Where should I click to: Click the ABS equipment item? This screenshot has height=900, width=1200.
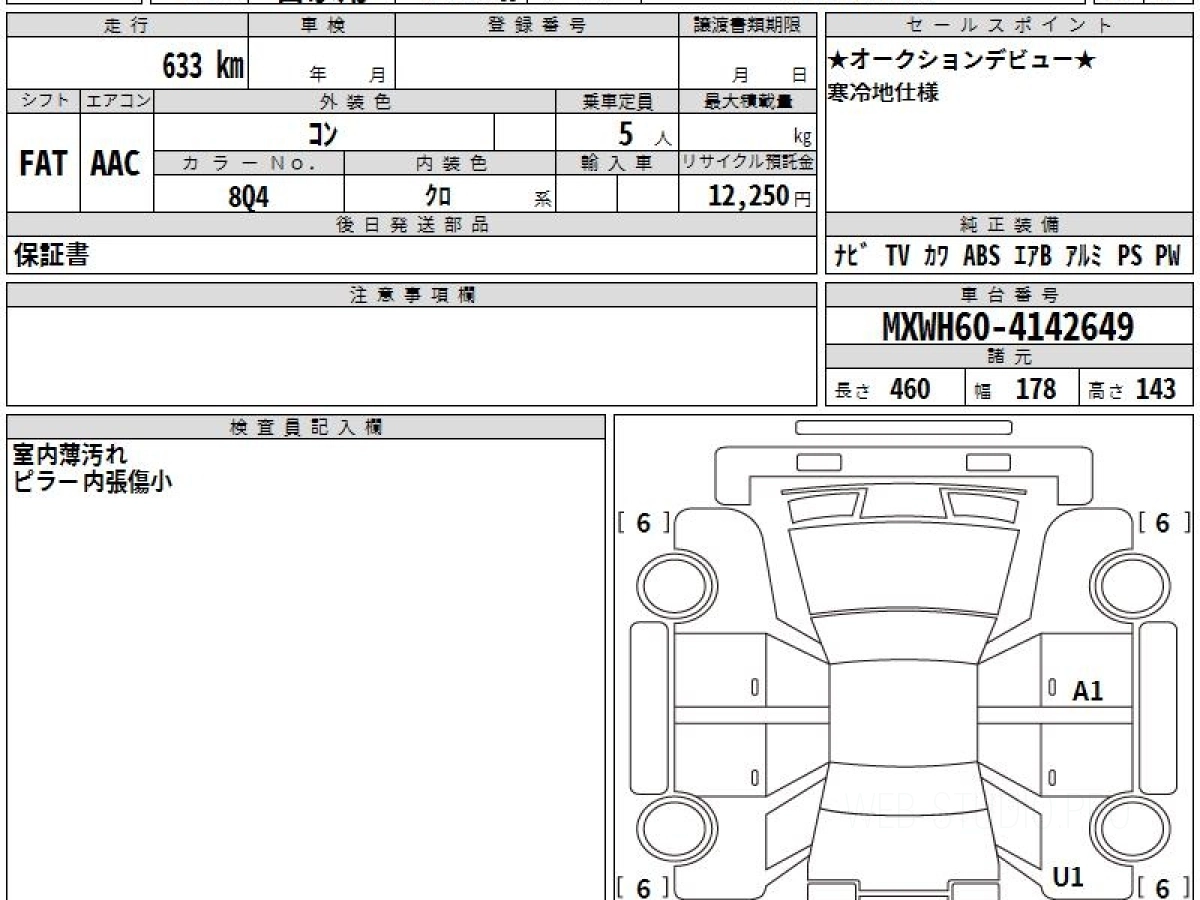982,256
